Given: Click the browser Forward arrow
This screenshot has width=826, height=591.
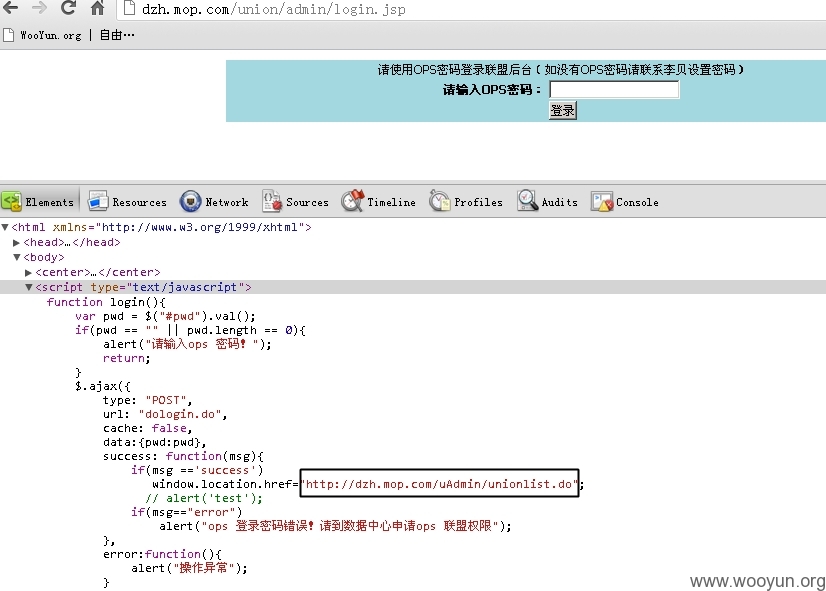Looking at the screenshot, I should coord(39,7).
